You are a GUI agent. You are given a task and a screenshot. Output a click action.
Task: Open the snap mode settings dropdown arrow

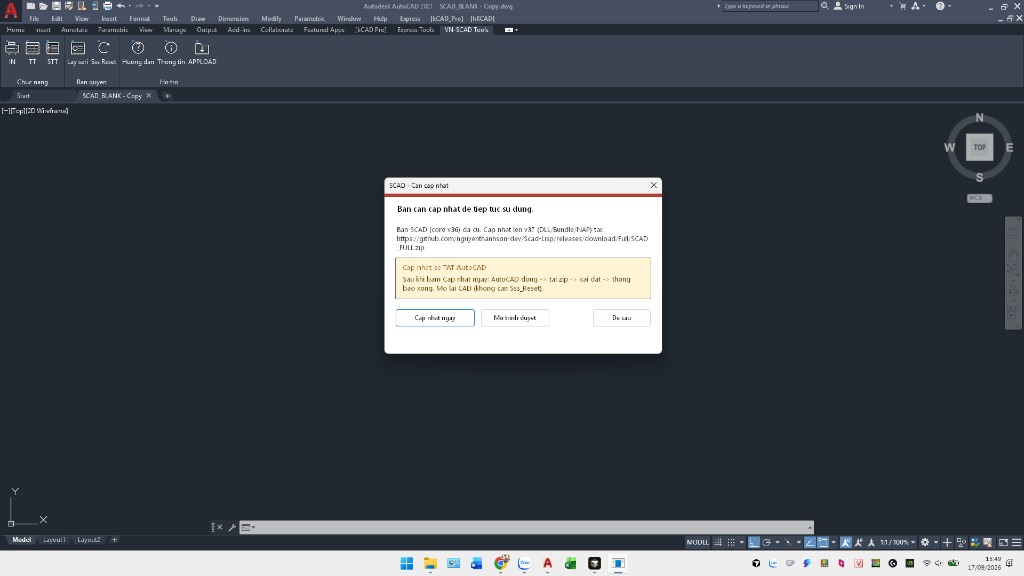742,542
